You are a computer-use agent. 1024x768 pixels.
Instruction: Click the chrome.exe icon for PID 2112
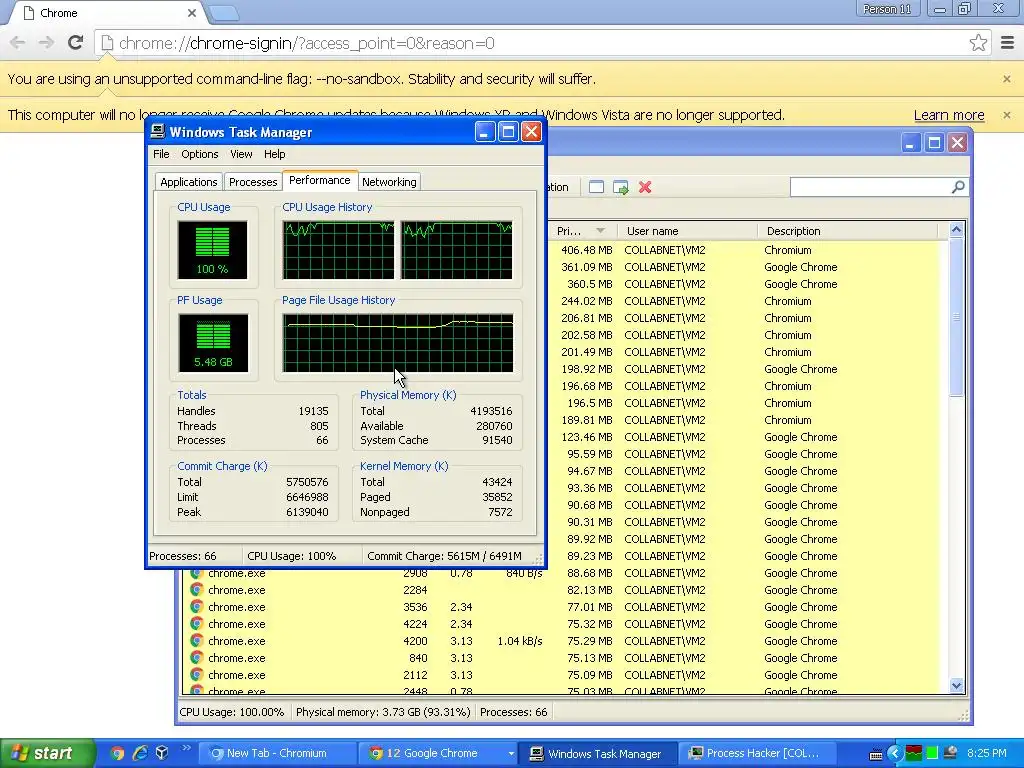tap(196, 675)
